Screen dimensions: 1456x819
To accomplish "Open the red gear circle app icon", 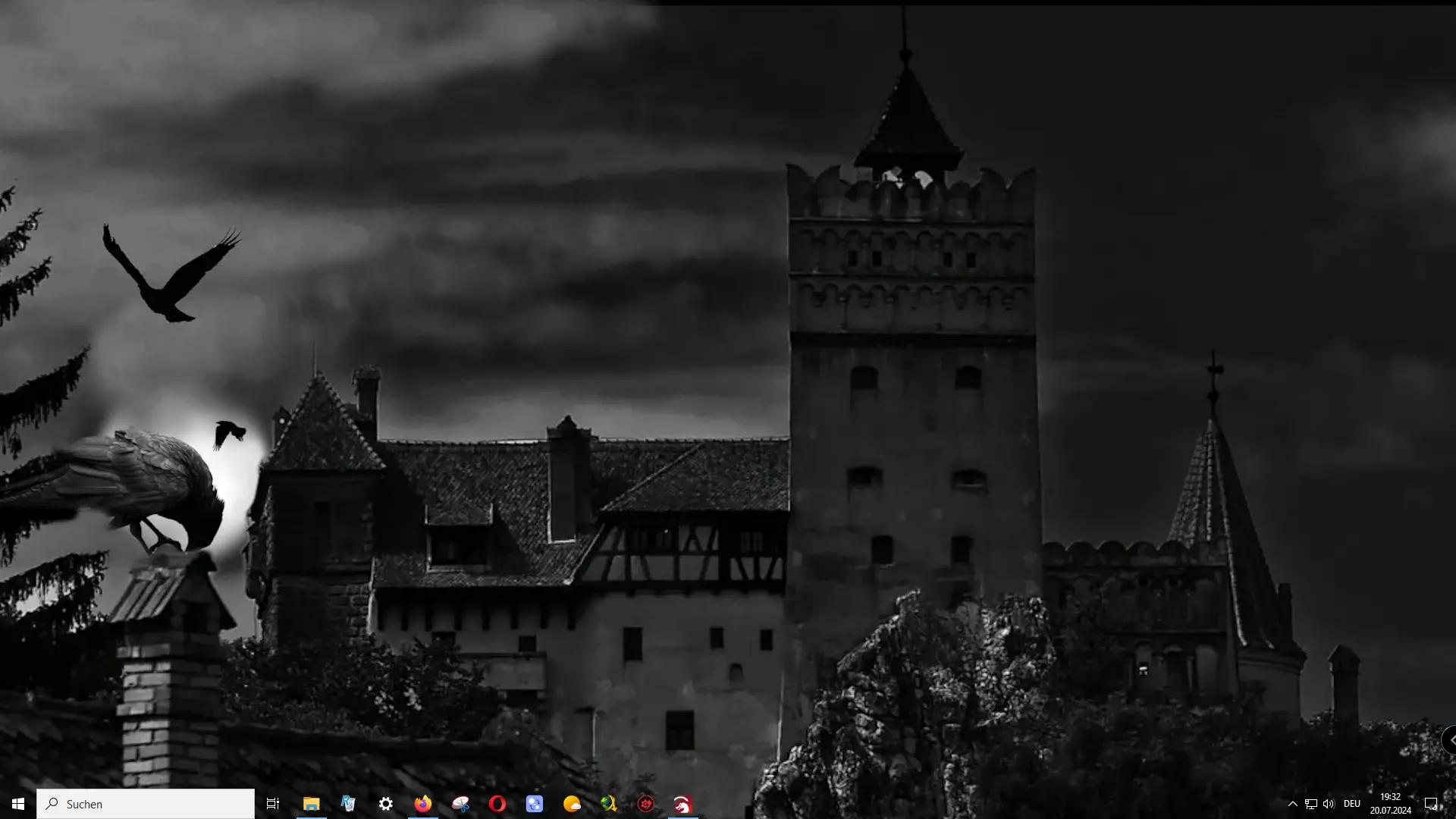I will tap(646, 804).
